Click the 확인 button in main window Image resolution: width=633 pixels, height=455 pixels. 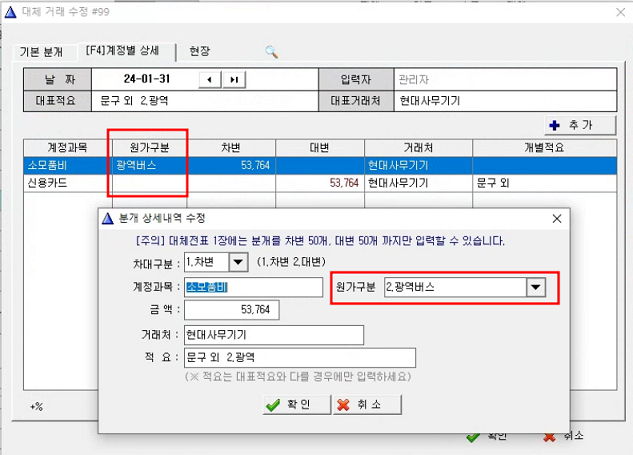point(486,436)
